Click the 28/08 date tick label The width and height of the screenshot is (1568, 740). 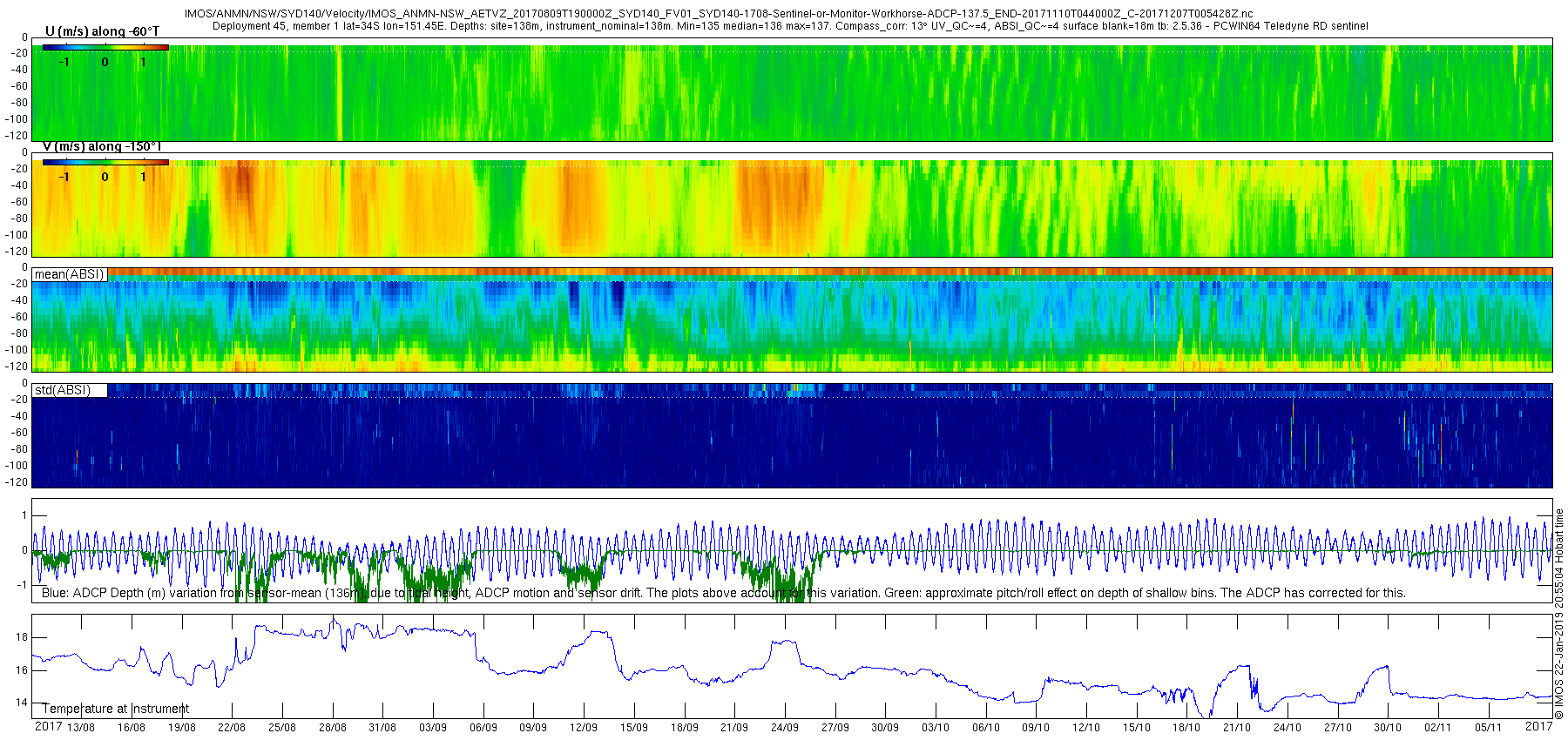point(333,727)
